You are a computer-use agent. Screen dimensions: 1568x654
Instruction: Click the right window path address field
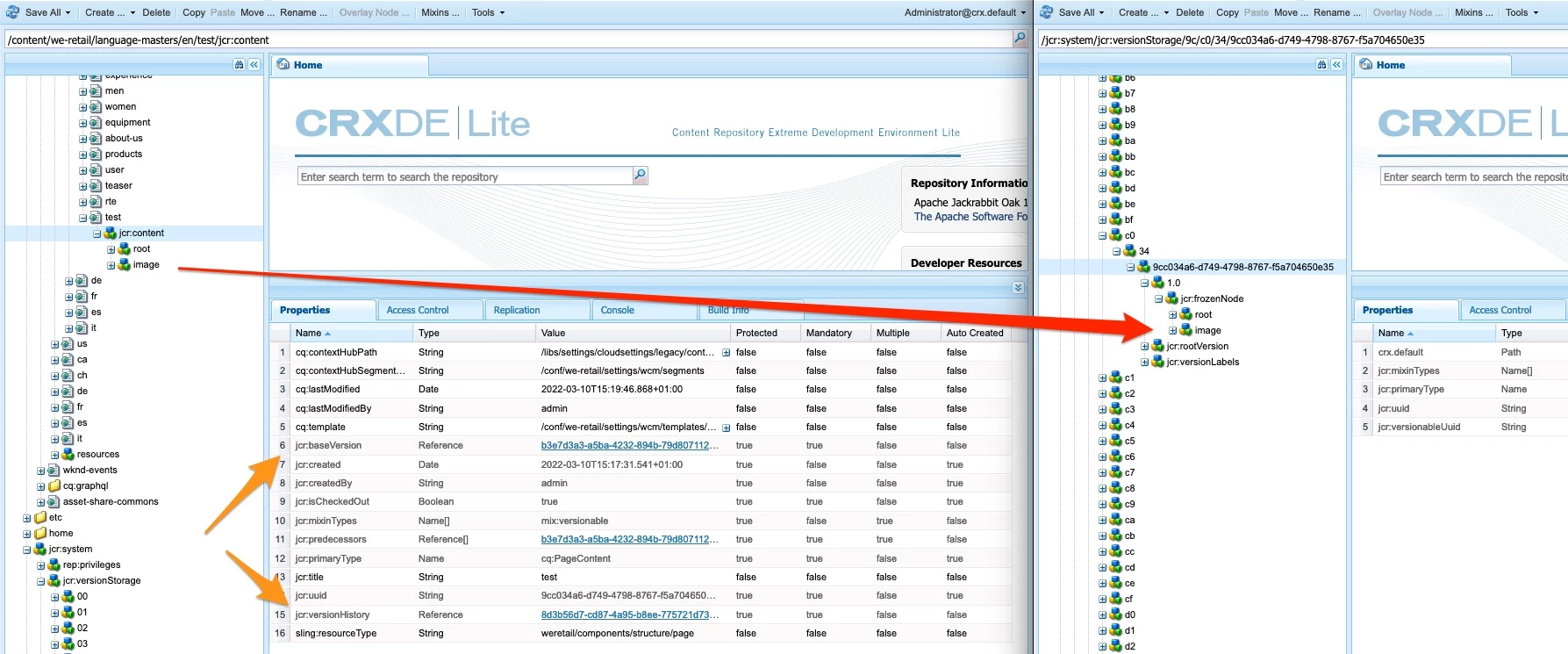pos(1302,40)
